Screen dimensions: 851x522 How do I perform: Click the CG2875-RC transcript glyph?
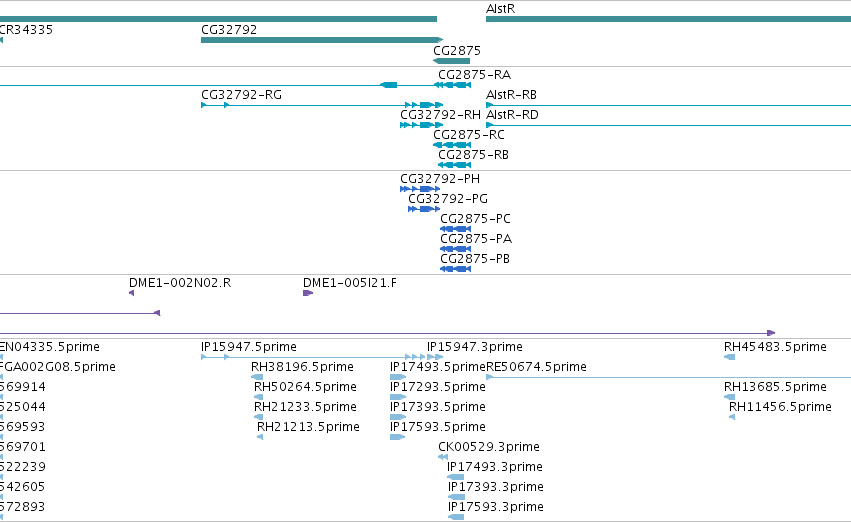pos(452,145)
